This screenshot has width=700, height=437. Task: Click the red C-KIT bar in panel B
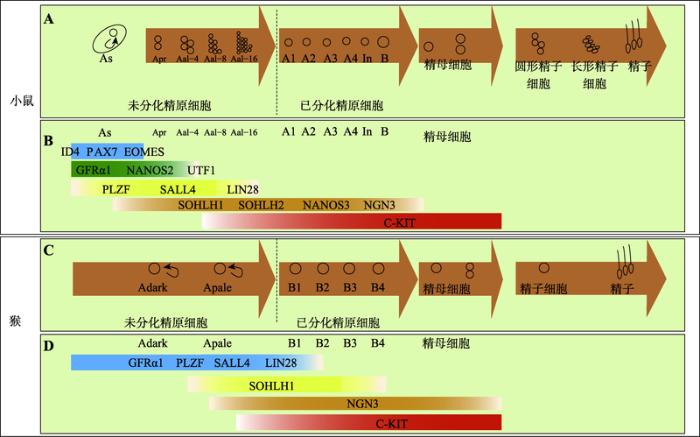351,221
